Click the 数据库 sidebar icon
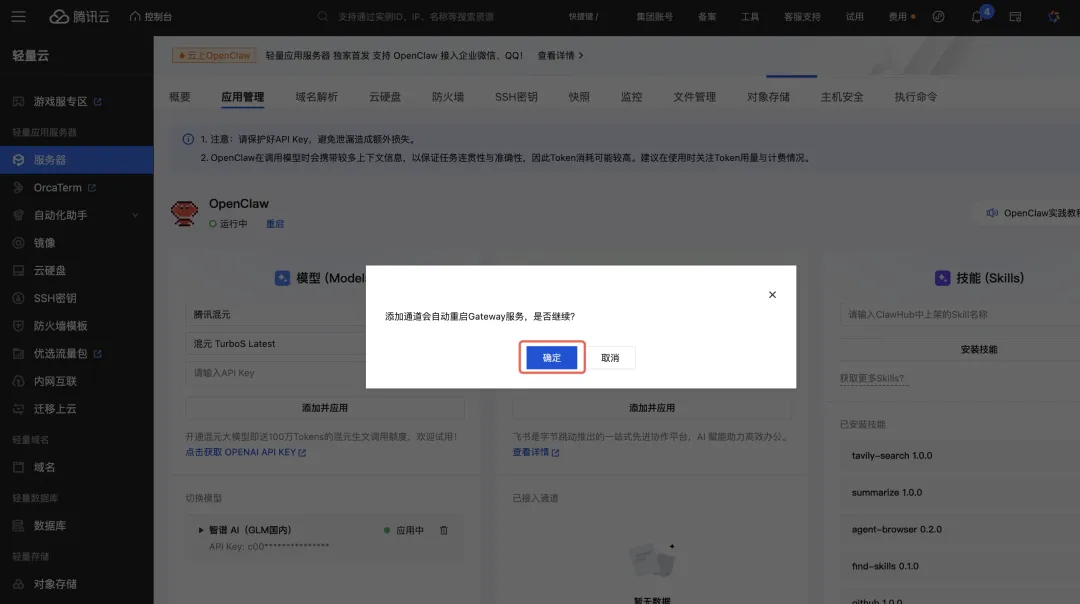1080x604 pixels. [x=19, y=525]
